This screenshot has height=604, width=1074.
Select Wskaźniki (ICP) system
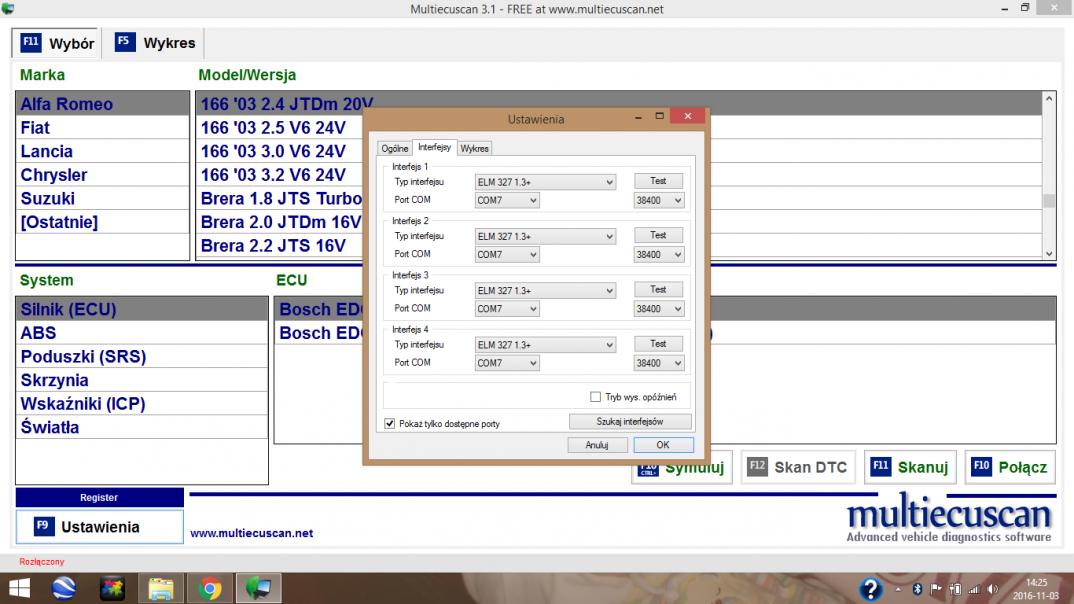142,403
